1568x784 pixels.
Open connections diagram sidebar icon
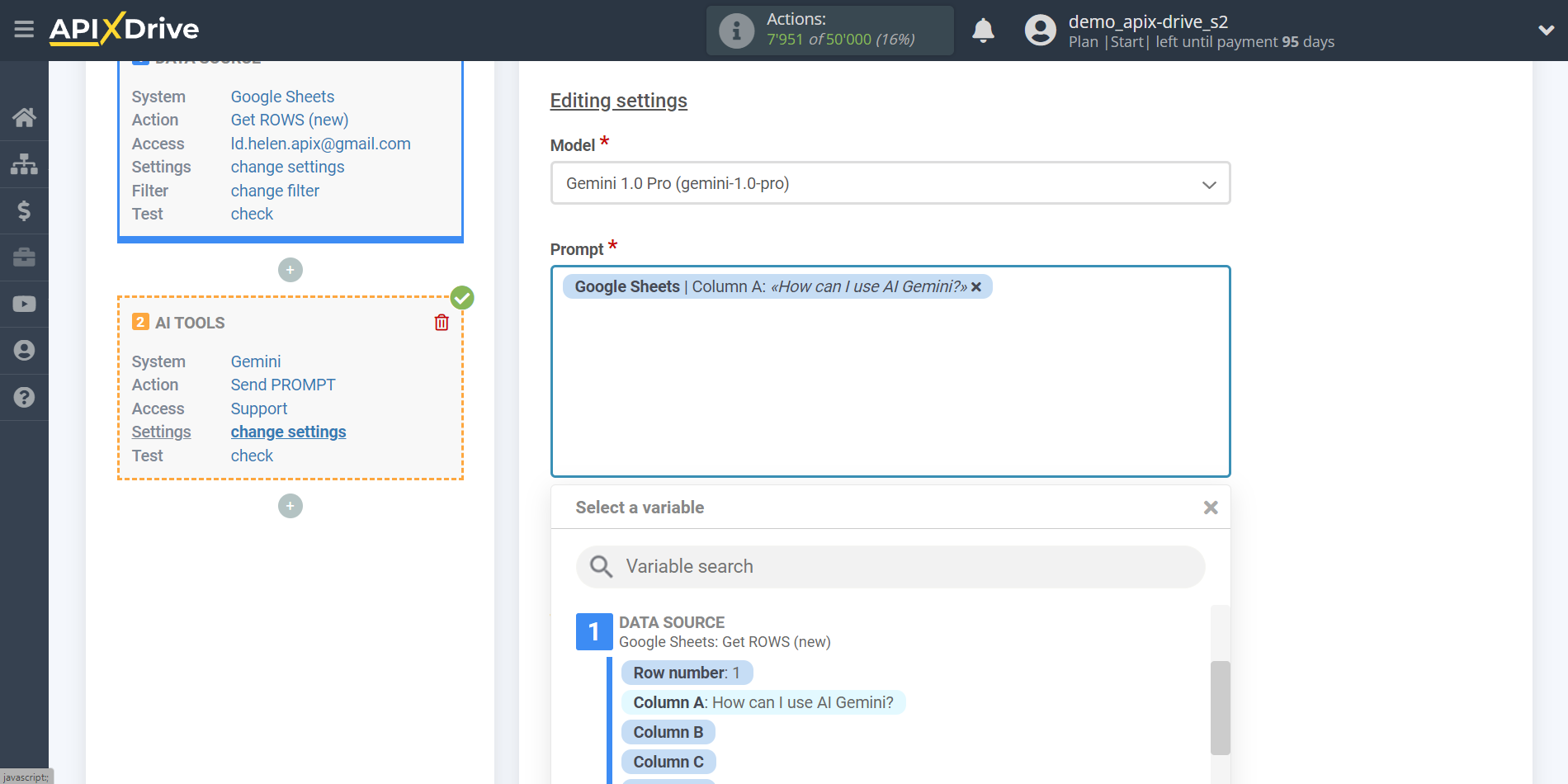click(x=24, y=164)
